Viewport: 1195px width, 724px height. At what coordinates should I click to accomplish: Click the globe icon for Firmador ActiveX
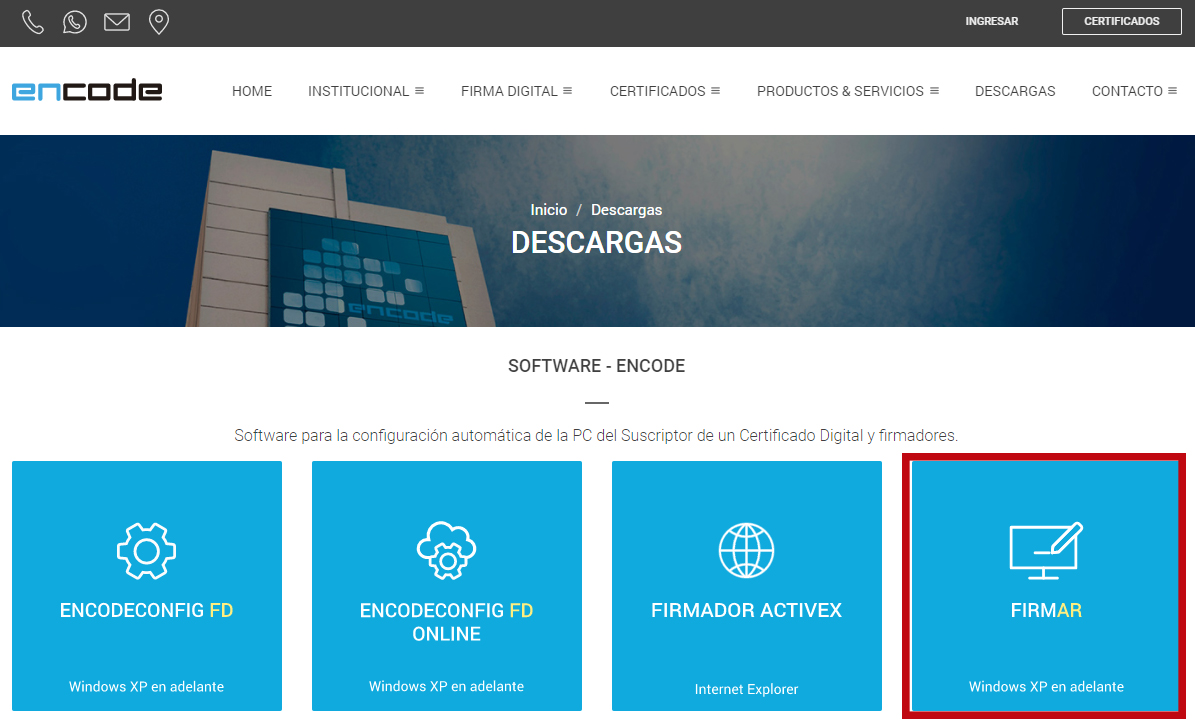[746, 550]
